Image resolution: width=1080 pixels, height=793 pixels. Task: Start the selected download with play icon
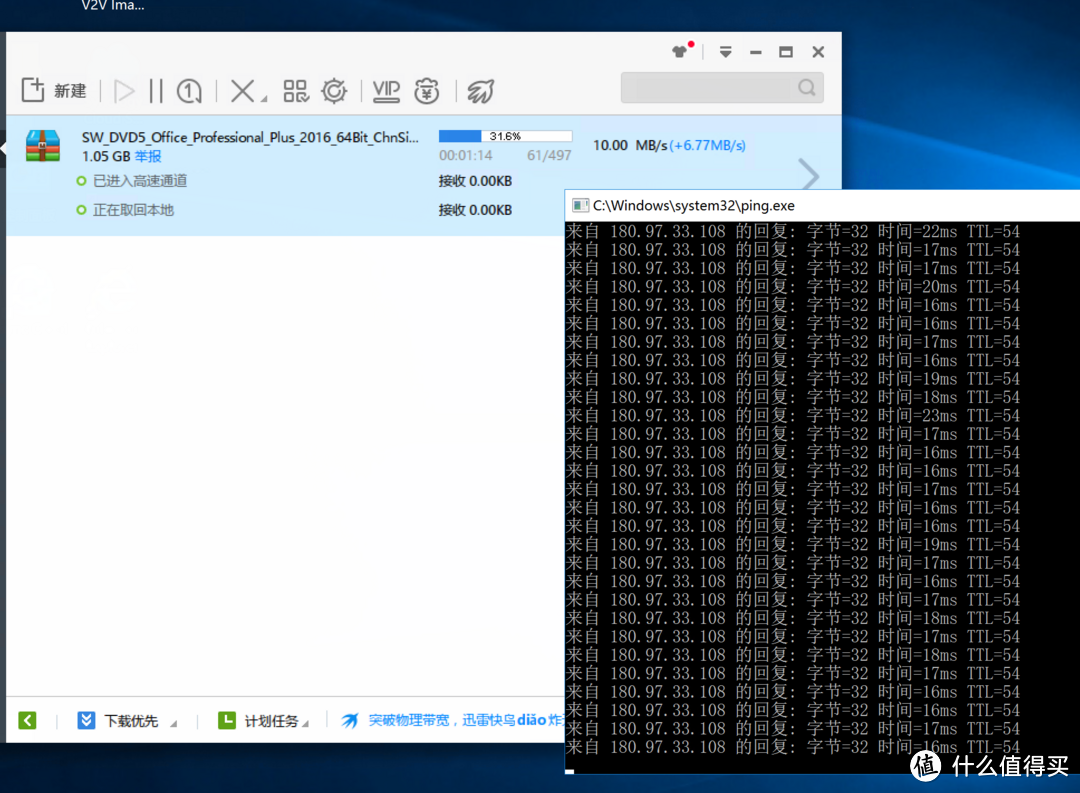(x=124, y=91)
